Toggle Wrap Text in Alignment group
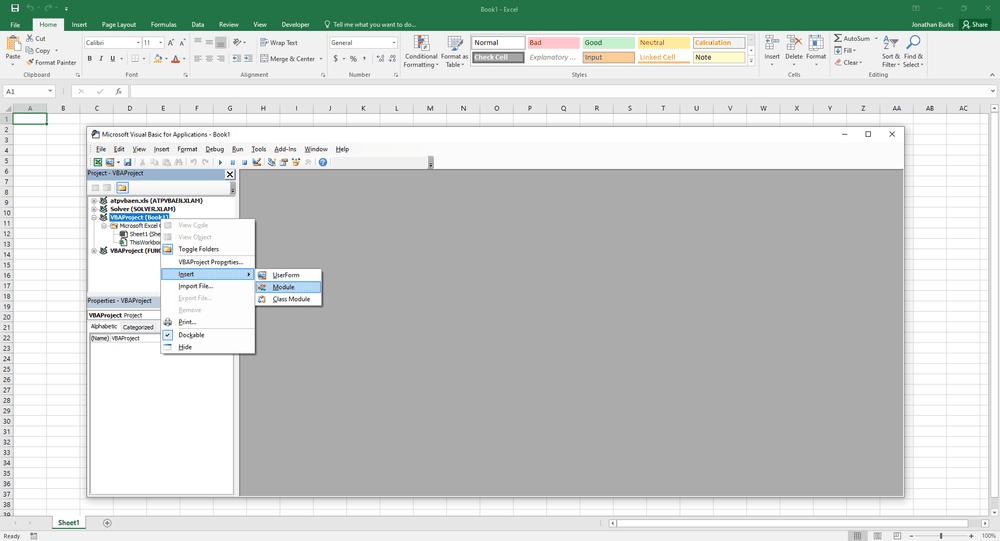The height and width of the screenshot is (541, 1000). [279, 43]
